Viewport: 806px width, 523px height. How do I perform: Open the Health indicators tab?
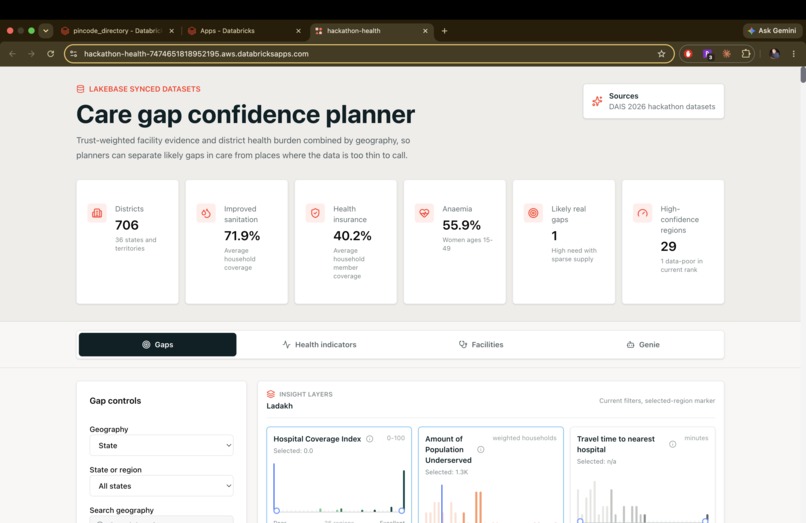coord(319,345)
